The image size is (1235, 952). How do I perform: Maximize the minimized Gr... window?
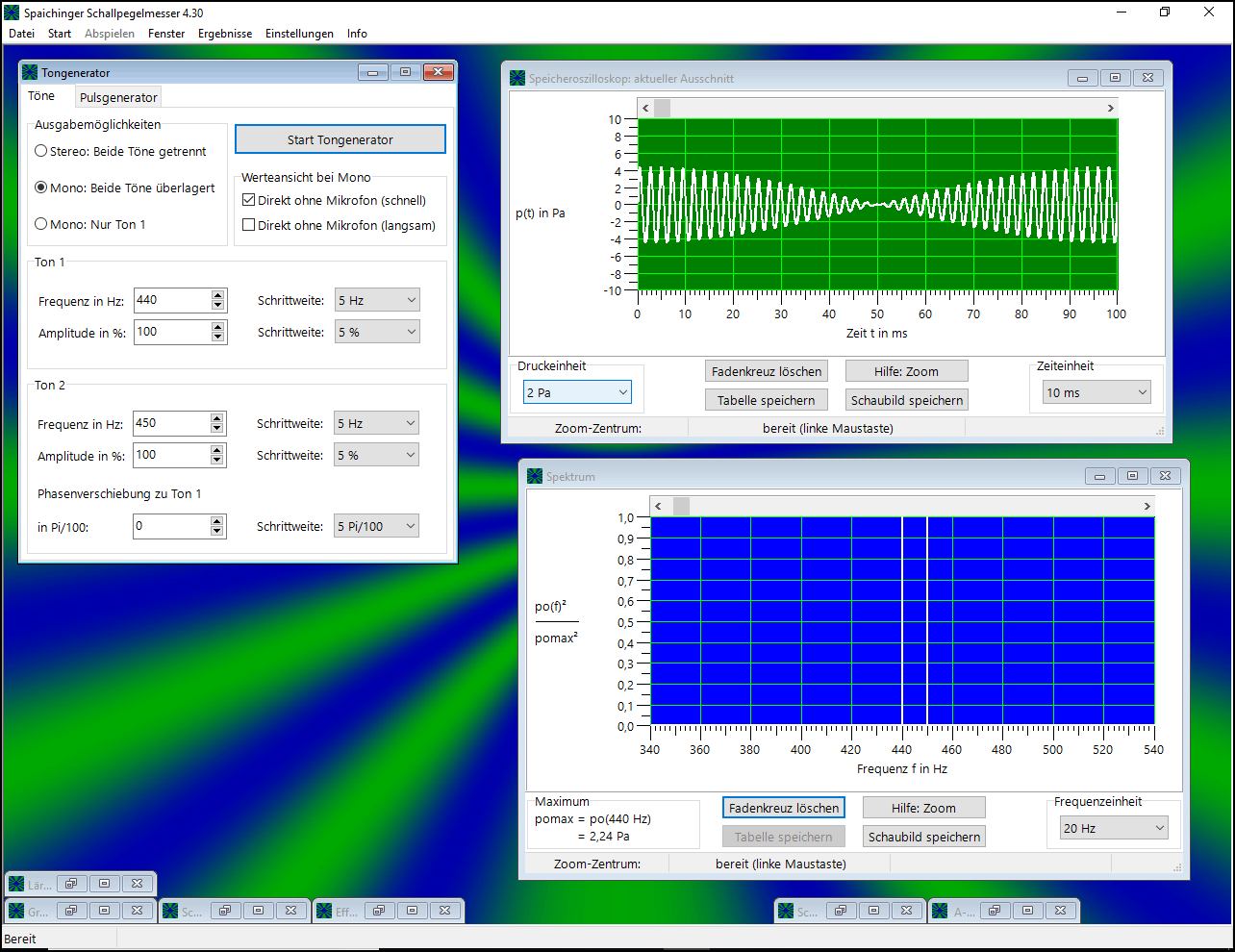pos(104,911)
